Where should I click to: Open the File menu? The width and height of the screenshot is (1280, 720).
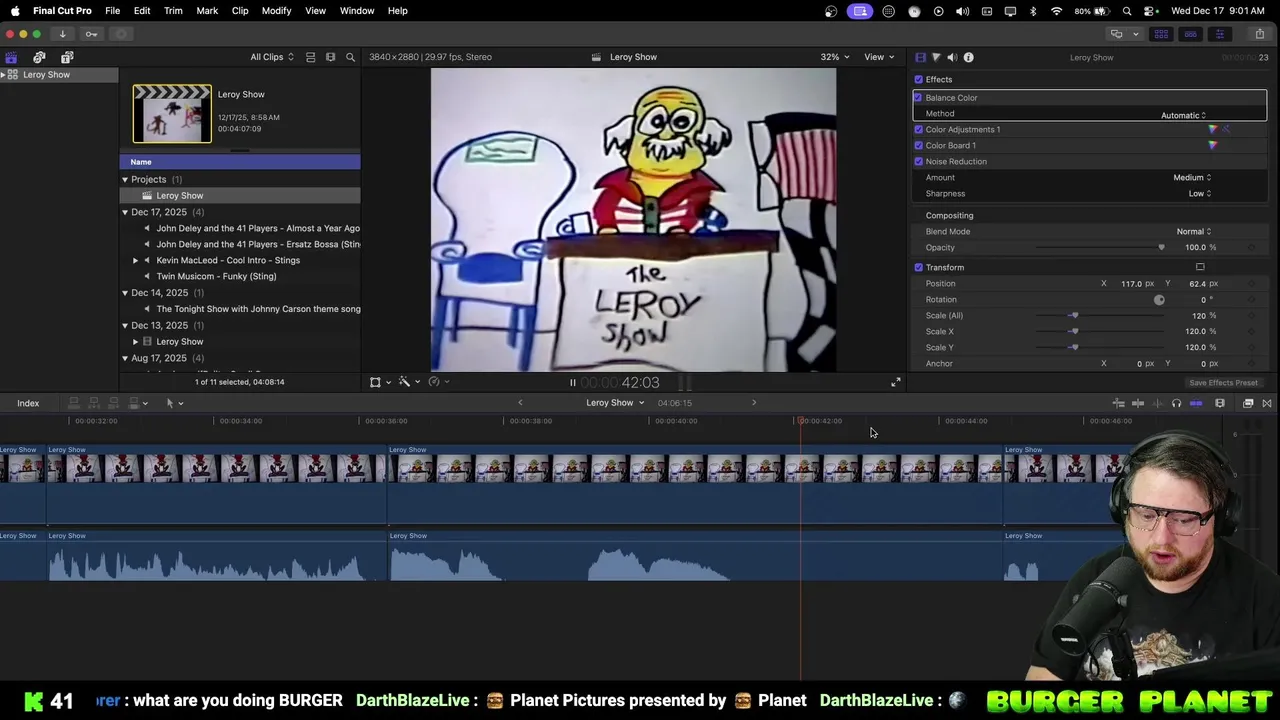point(112,10)
